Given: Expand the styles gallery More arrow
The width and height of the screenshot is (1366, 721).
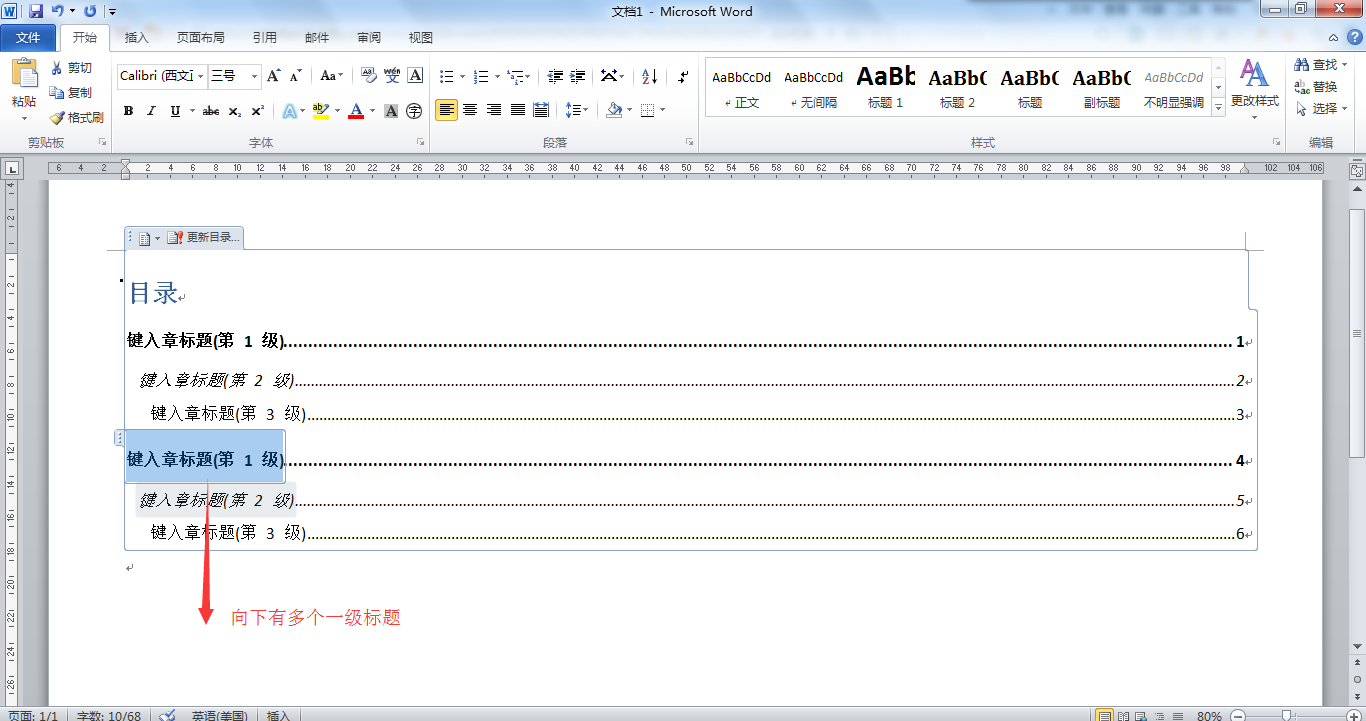Looking at the screenshot, I should pyautogui.click(x=1219, y=108).
